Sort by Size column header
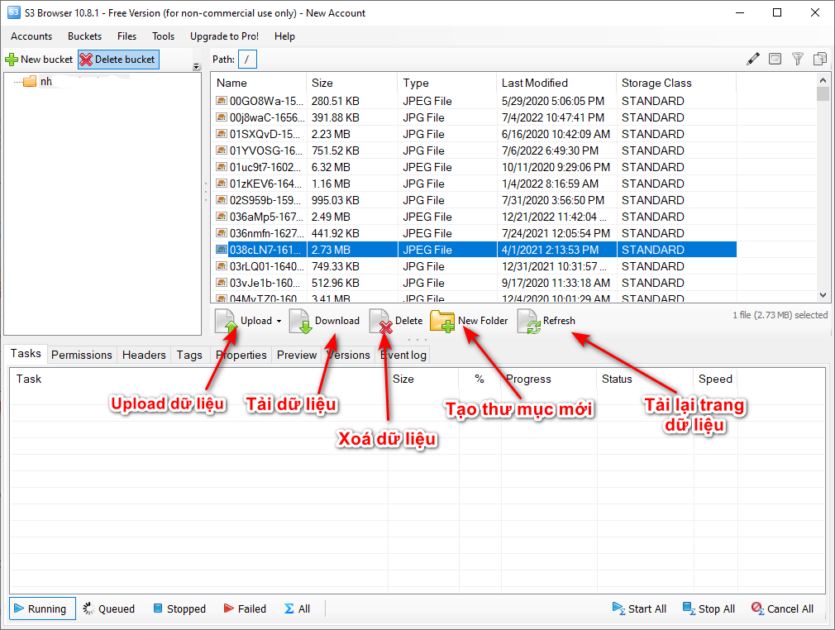Viewport: 835px width, 630px height. tap(352, 83)
